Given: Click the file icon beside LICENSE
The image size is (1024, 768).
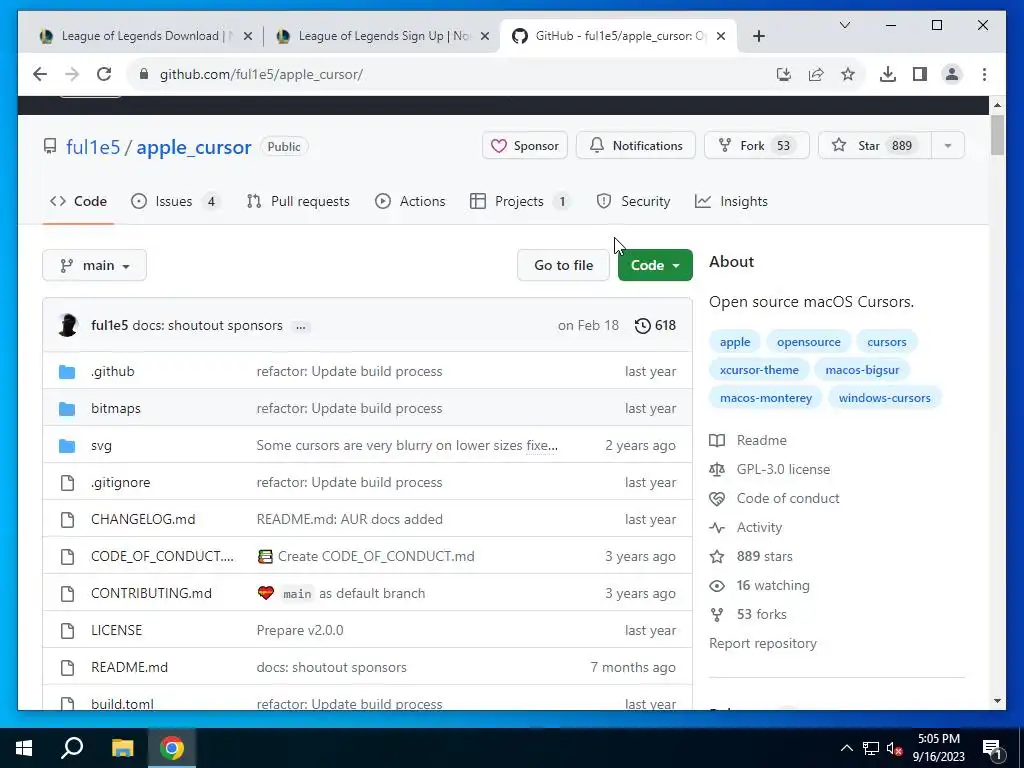Looking at the screenshot, I should tap(67, 630).
